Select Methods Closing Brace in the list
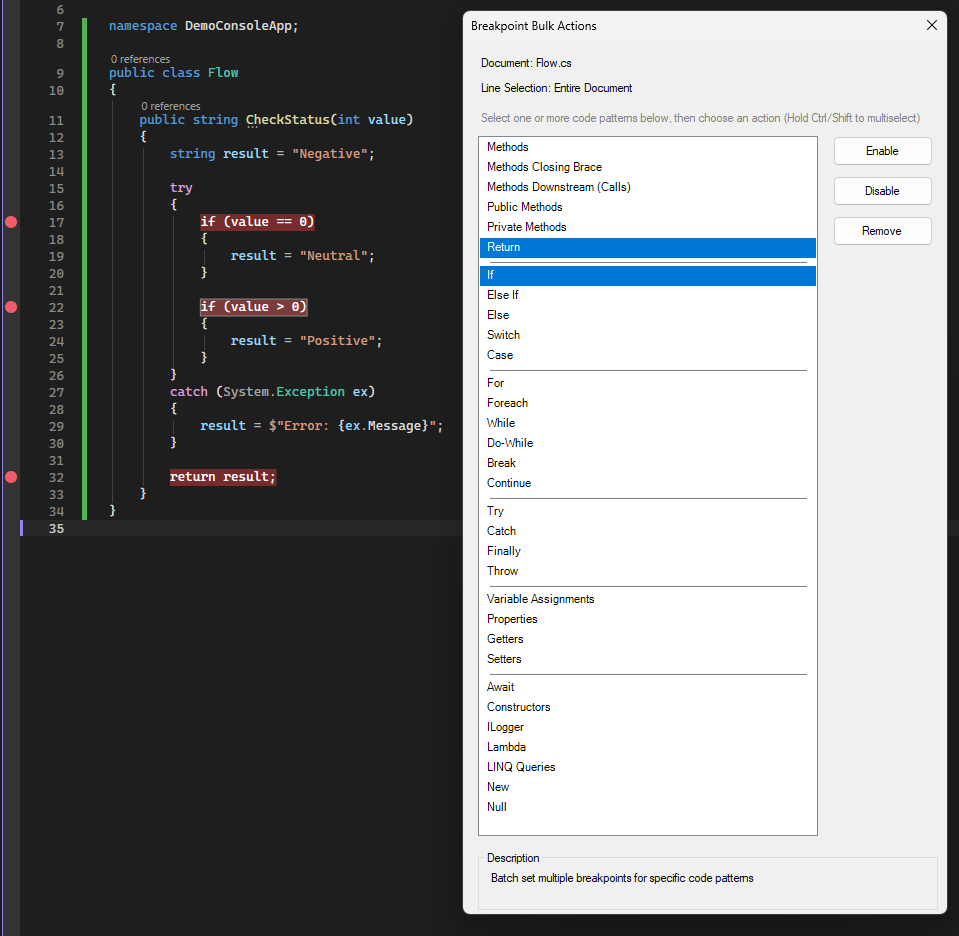Screen dimensions: 959x936 [648, 167]
